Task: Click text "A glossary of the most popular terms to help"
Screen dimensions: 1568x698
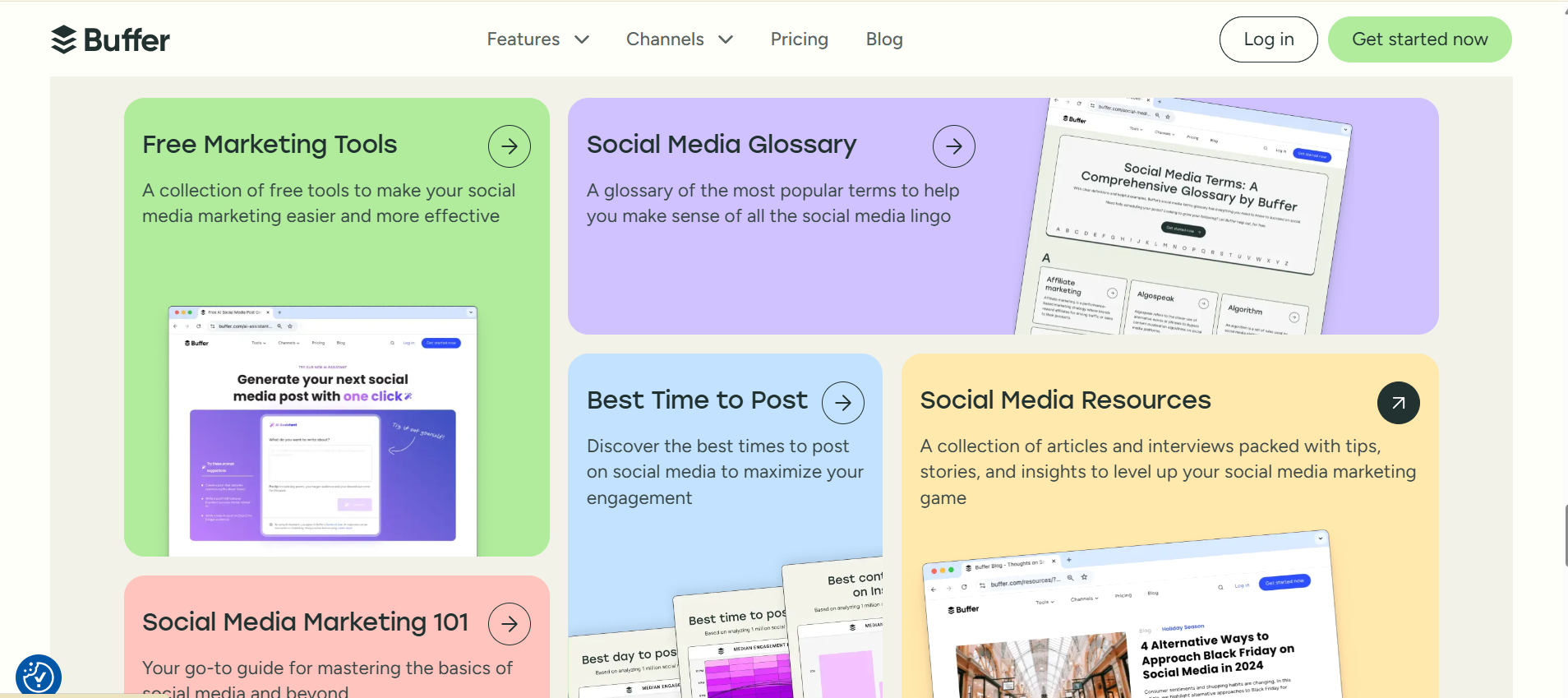Action: tap(773, 191)
